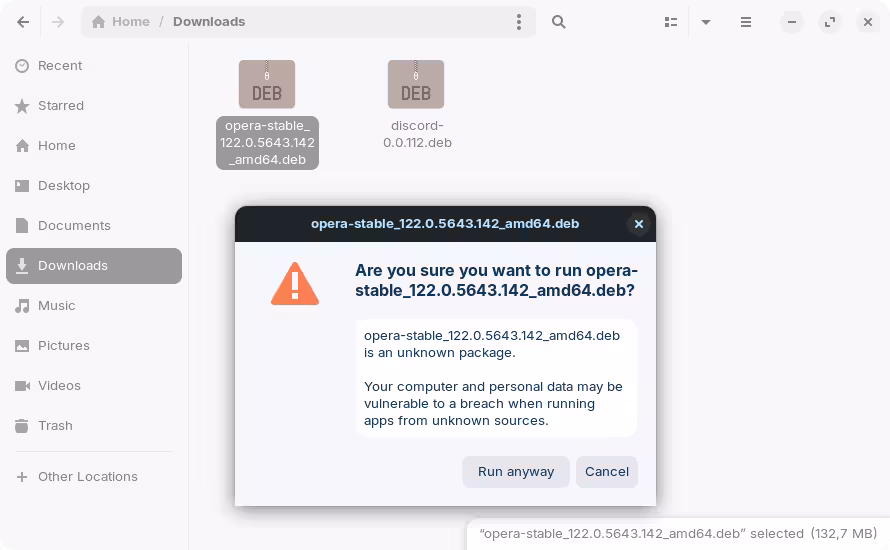
Task: Select the opera-stable deb package icon
Action: pyautogui.click(x=267, y=85)
